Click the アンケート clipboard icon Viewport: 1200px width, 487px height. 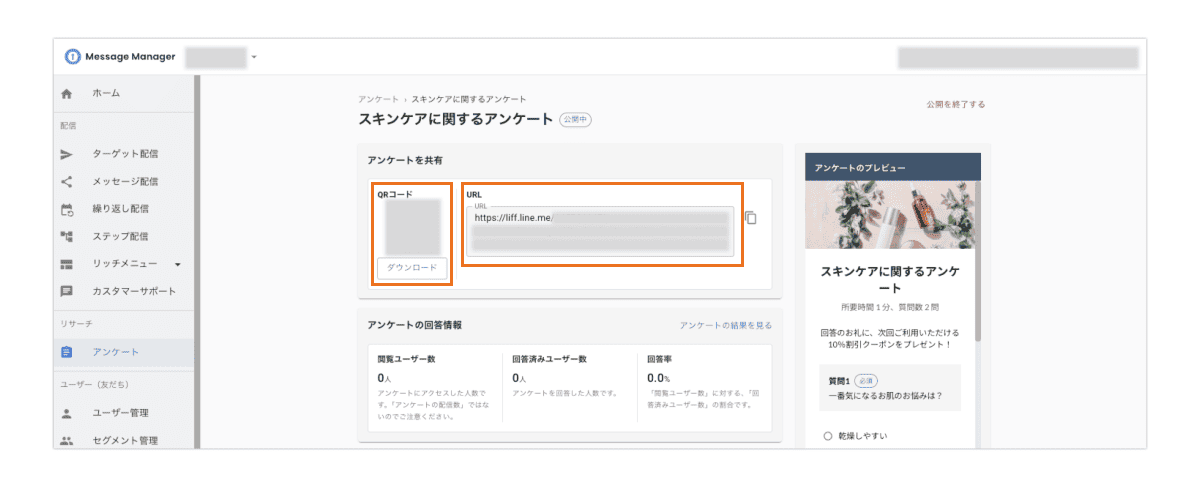coord(67,352)
